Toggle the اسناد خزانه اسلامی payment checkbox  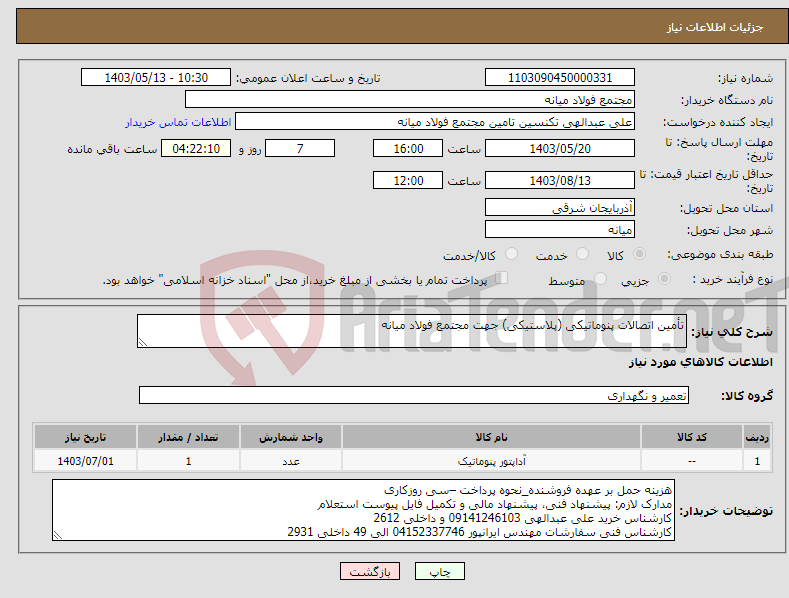tap(502, 277)
